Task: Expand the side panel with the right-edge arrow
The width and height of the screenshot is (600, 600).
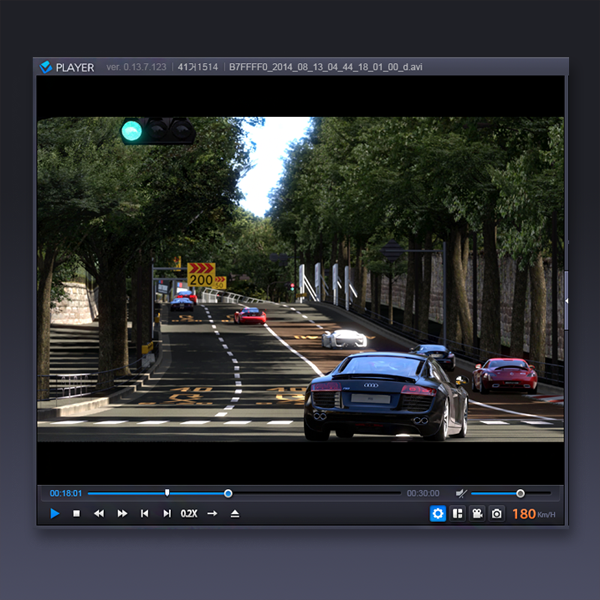Action: pos(567,301)
